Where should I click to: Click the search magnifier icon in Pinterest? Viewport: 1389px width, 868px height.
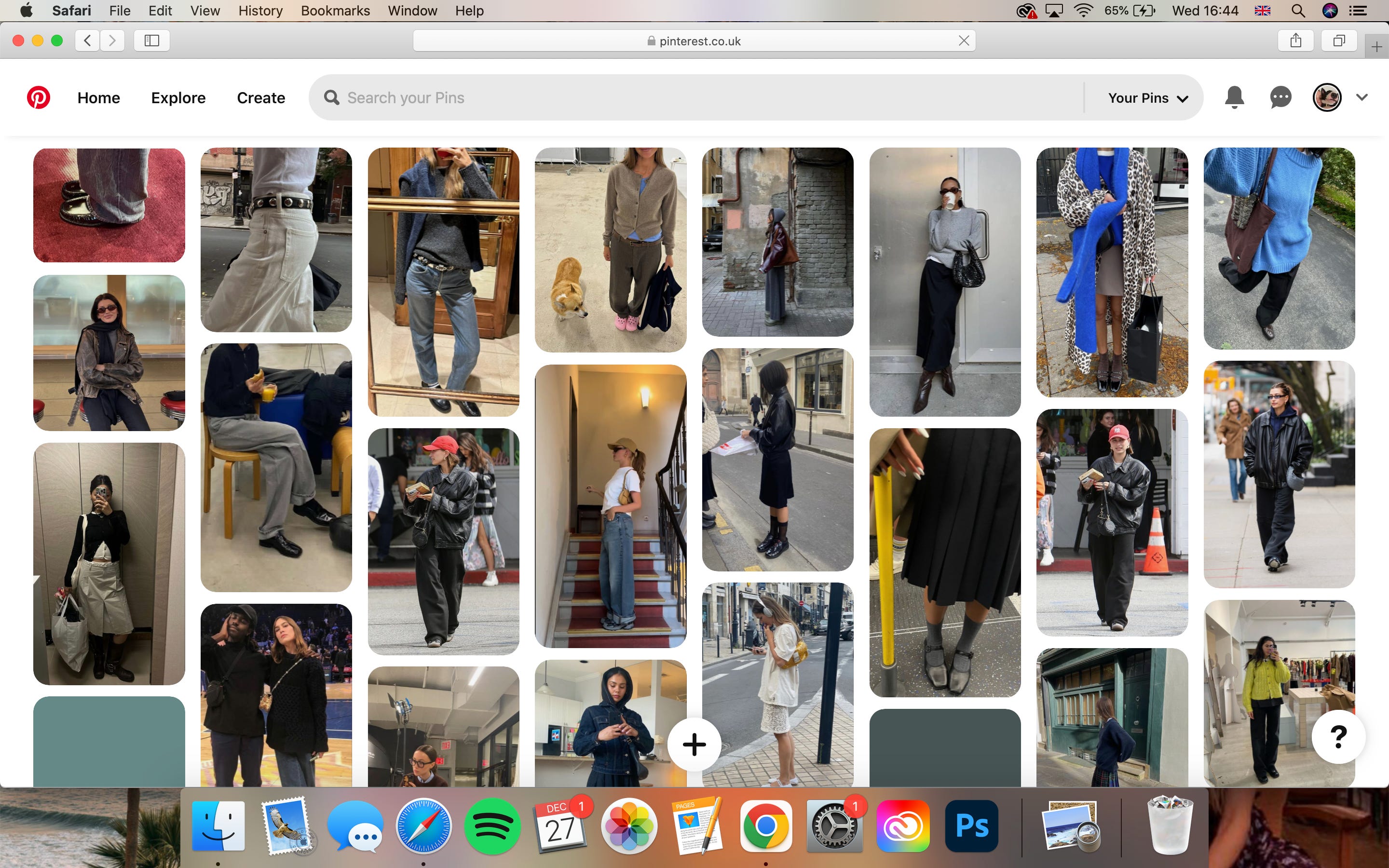point(331,97)
